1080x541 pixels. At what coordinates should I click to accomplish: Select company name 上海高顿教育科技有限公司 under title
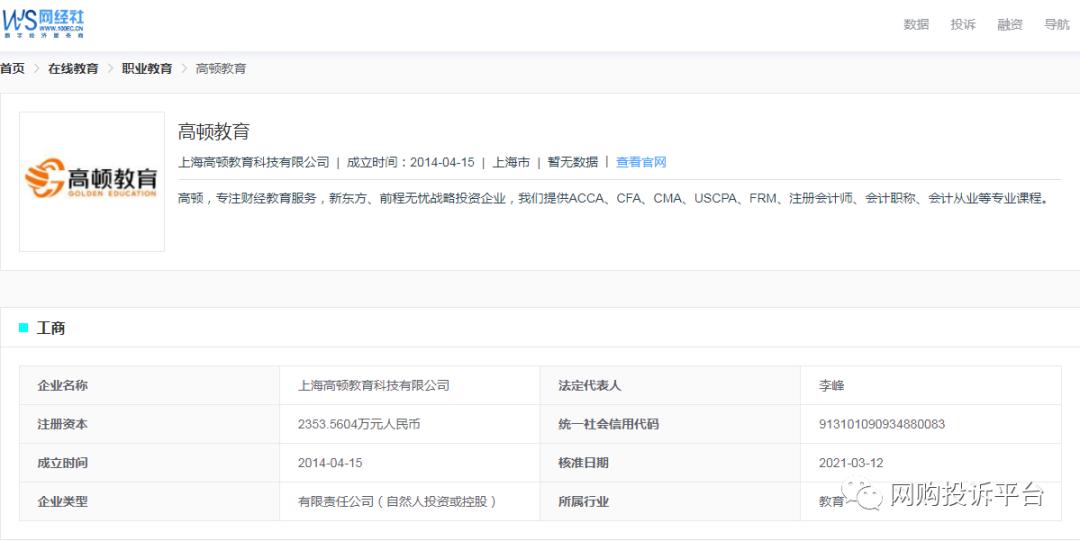[253, 163]
